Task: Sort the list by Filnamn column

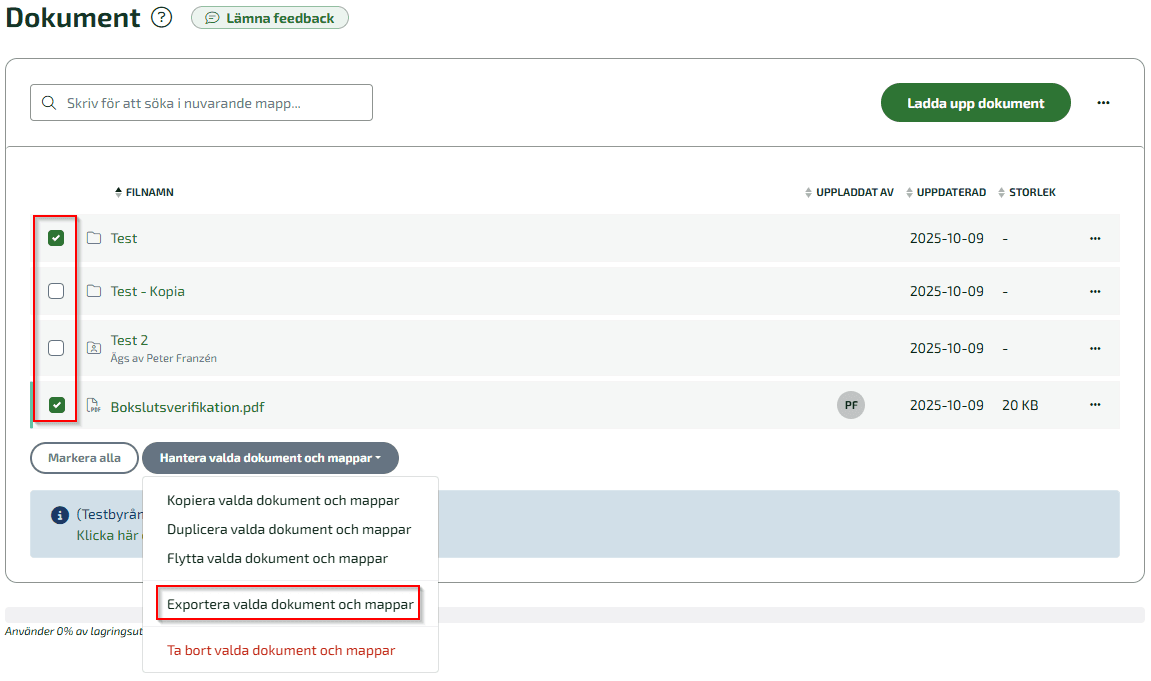Action: [148, 192]
